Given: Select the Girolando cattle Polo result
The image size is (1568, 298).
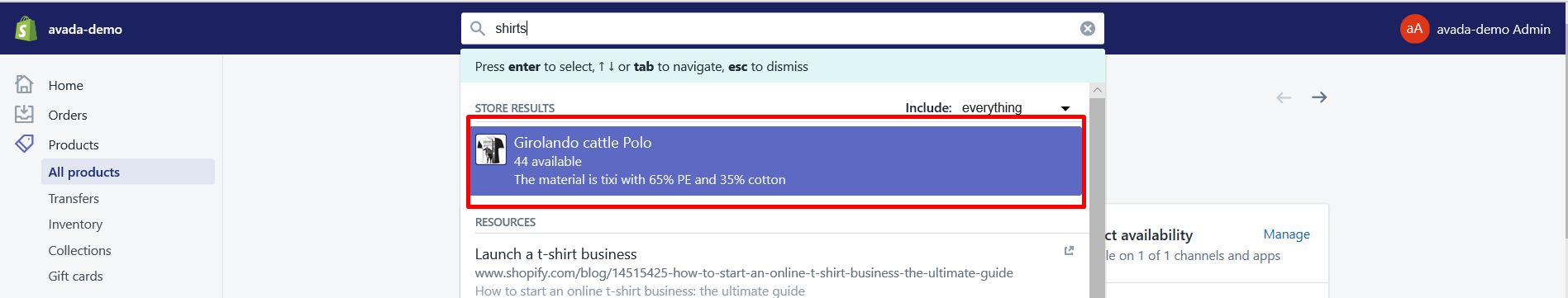Looking at the screenshot, I should [x=776, y=161].
